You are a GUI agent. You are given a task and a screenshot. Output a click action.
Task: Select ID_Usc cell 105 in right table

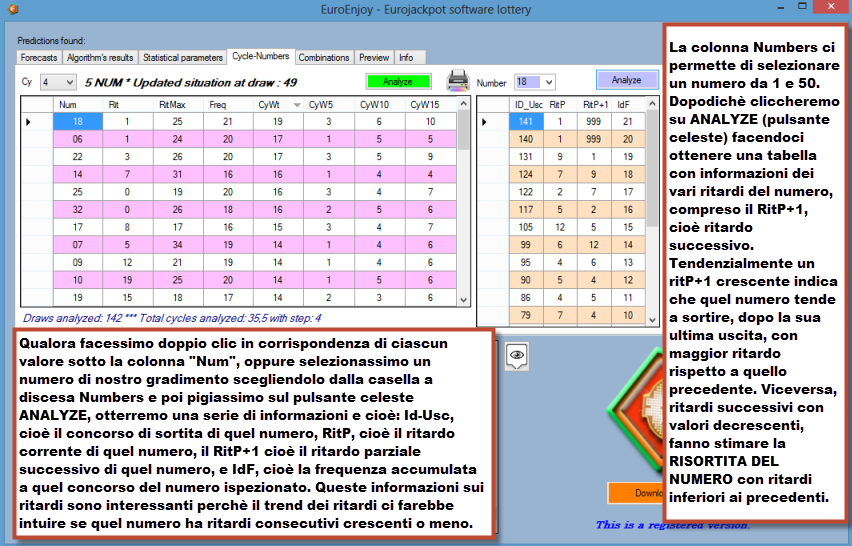click(526, 227)
